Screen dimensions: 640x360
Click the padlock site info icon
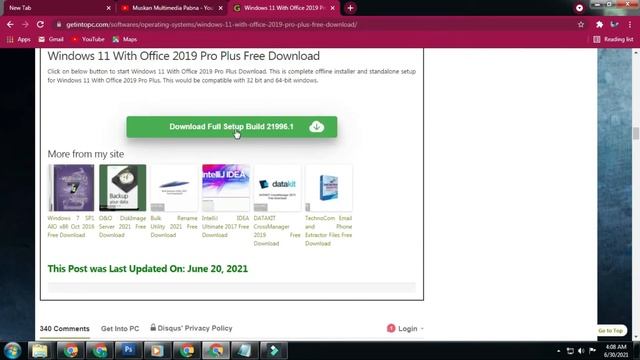pos(59,24)
